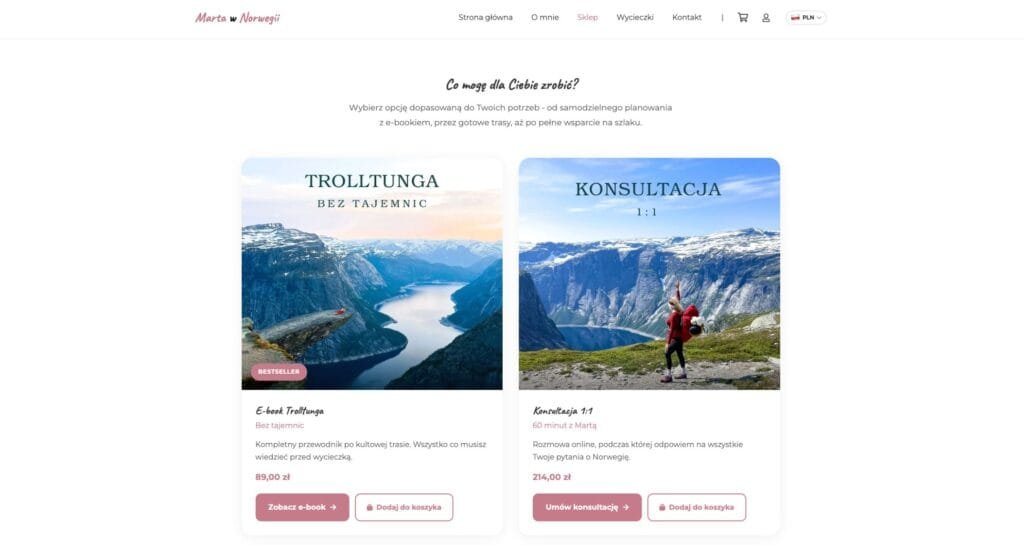Open the O mnie page
Viewport: 1024px width, 545px height.
545,18
